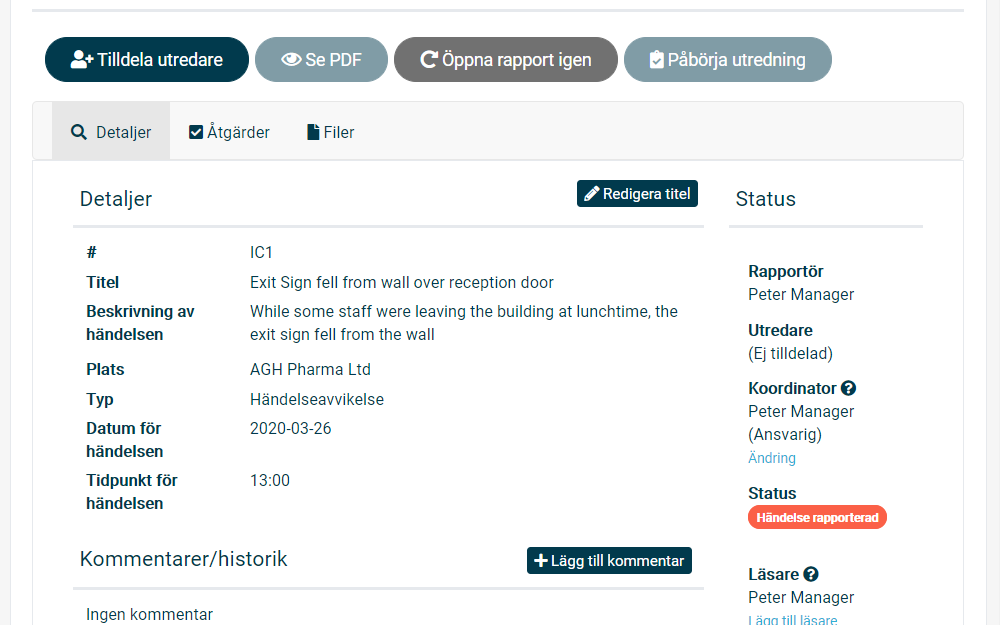Click the Öppna rapport igen button

(505, 60)
